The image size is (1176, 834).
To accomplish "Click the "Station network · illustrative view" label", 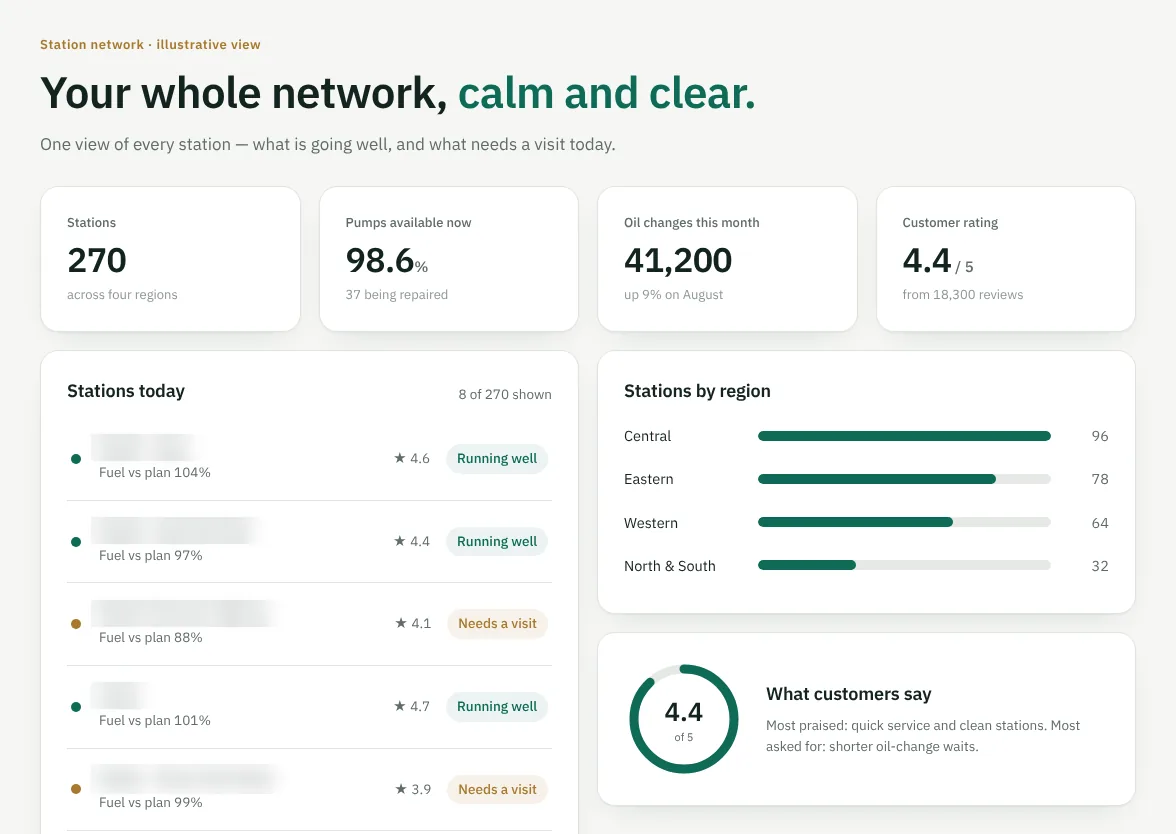I will [x=150, y=44].
